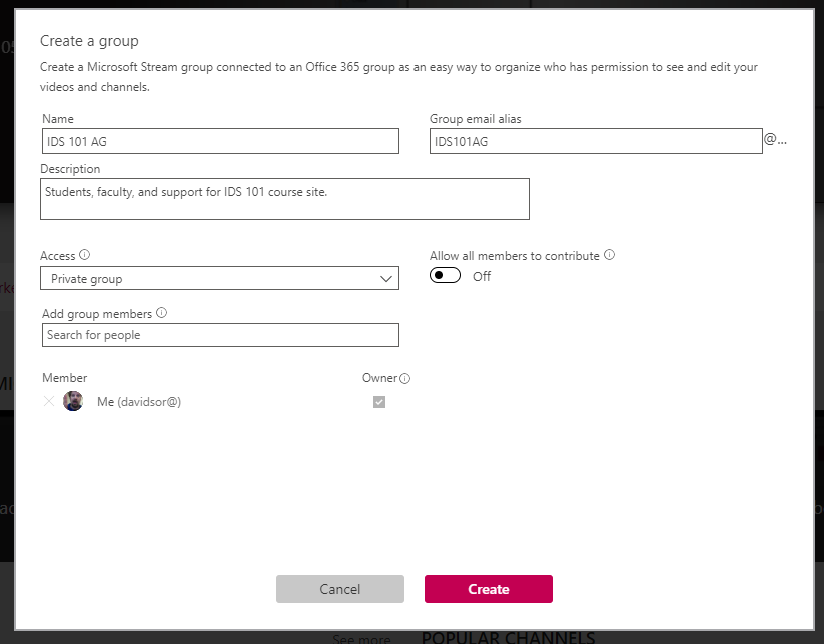This screenshot has height=644, width=824.
Task: Click the Search for people field
Action: [x=220, y=334]
